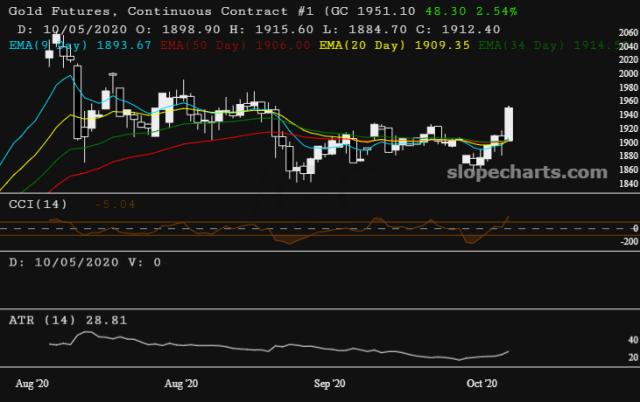640x402 pixels.
Task: Click the CCI zero dashed line label
Action: click(x=635, y=229)
